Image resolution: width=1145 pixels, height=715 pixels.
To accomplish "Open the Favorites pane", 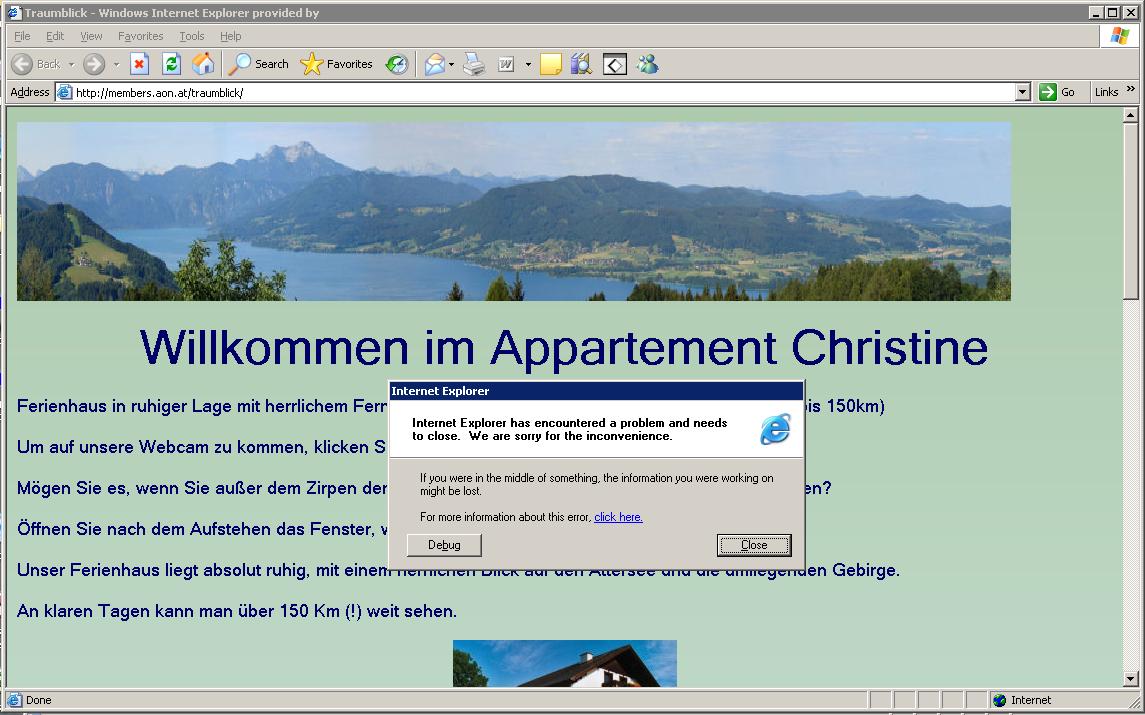I will (x=337, y=64).
